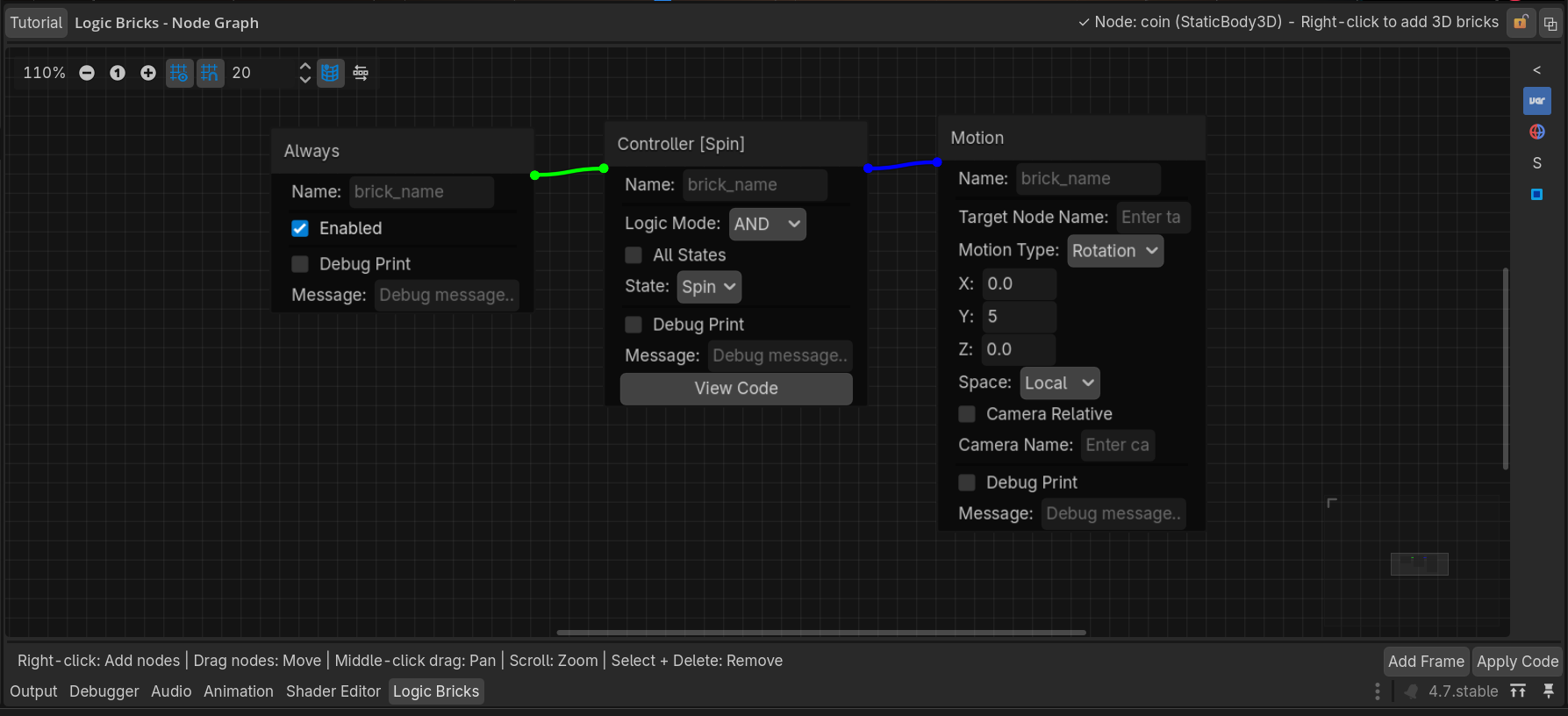
Task: Switch to the Shader Editor tab
Action: pos(333,691)
